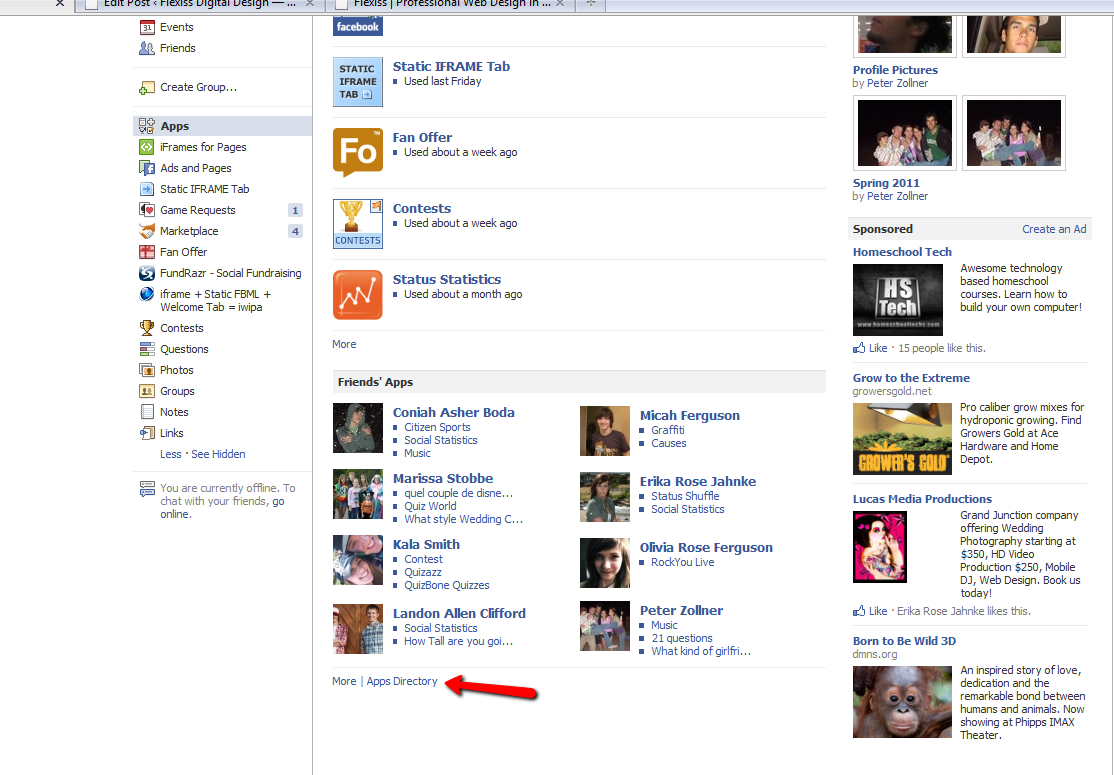Show hidden sidebar items via See Hidden
Viewport: 1114px width, 775px height.
point(218,455)
